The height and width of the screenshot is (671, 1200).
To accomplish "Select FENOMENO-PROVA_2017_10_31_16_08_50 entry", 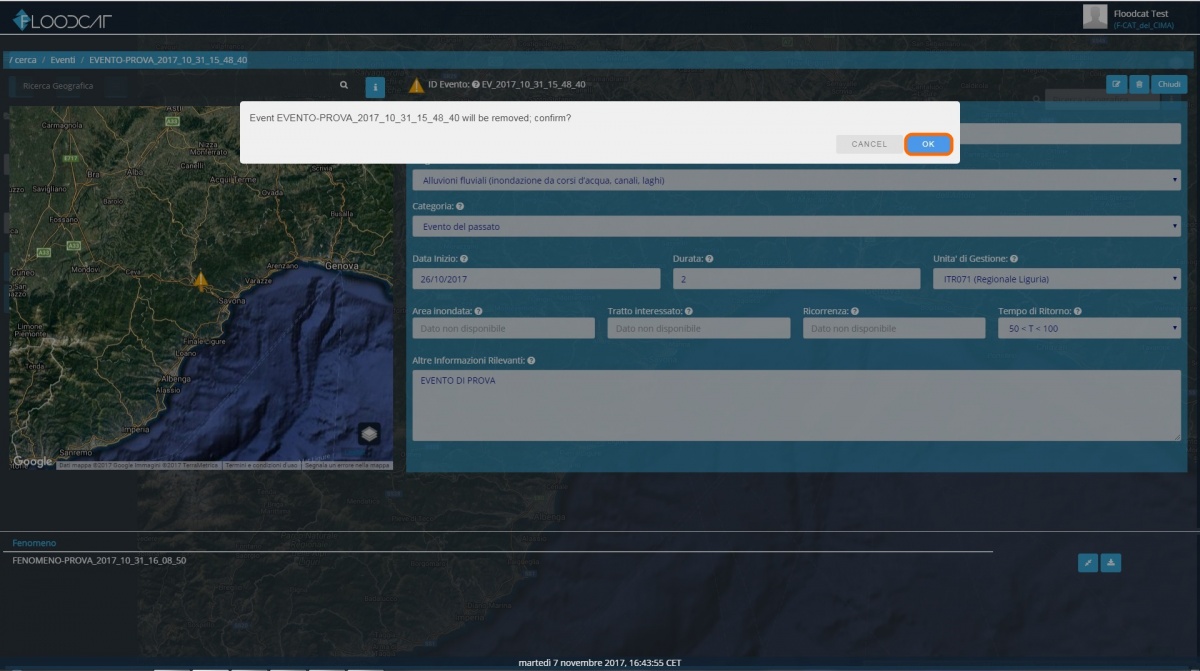I will tap(99, 561).
